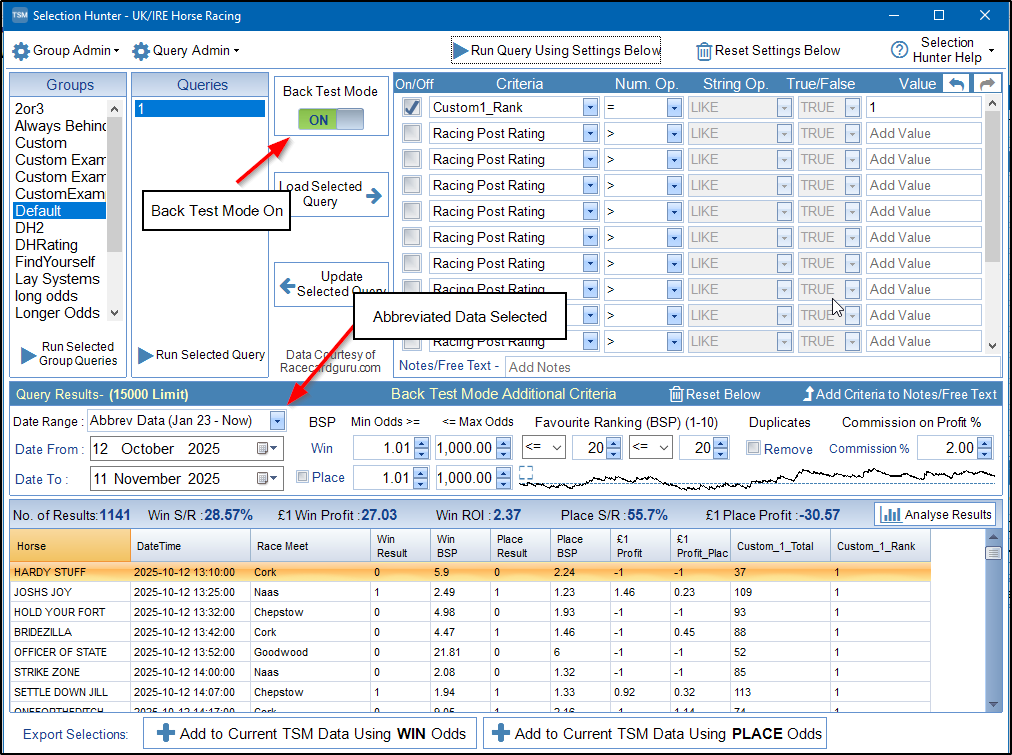
Task: Click Date From calendar picker icon
Action: click(x=265, y=449)
